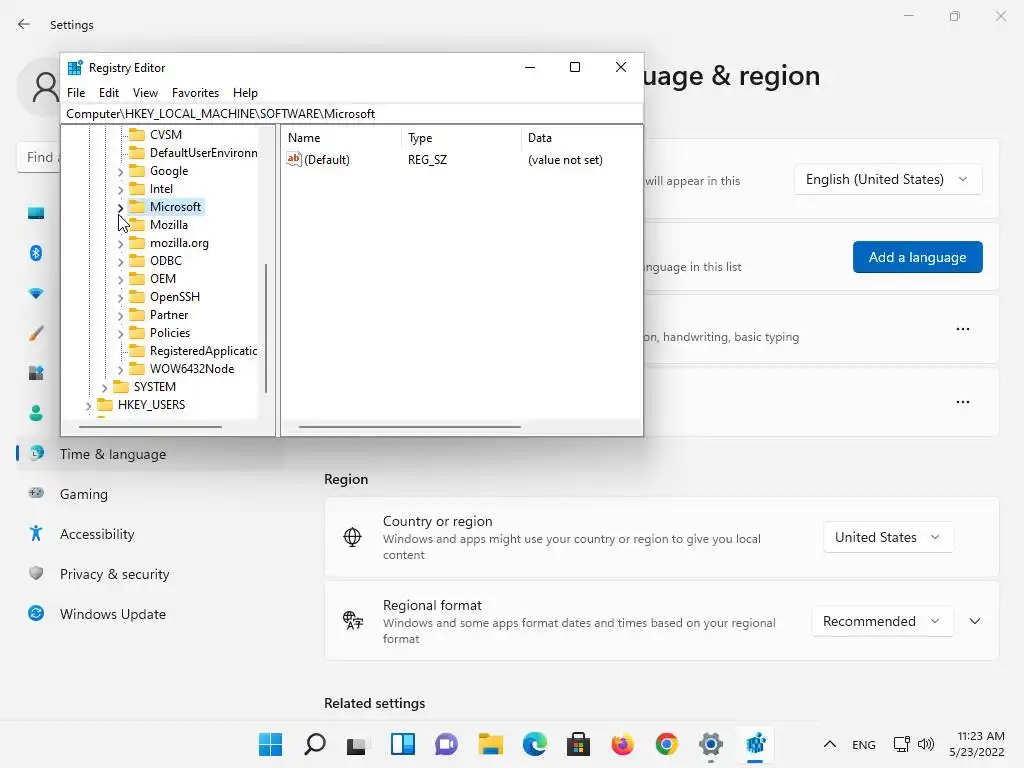Open the Favorites menu in Registry Editor

pyautogui.click(x=195, y=93)
